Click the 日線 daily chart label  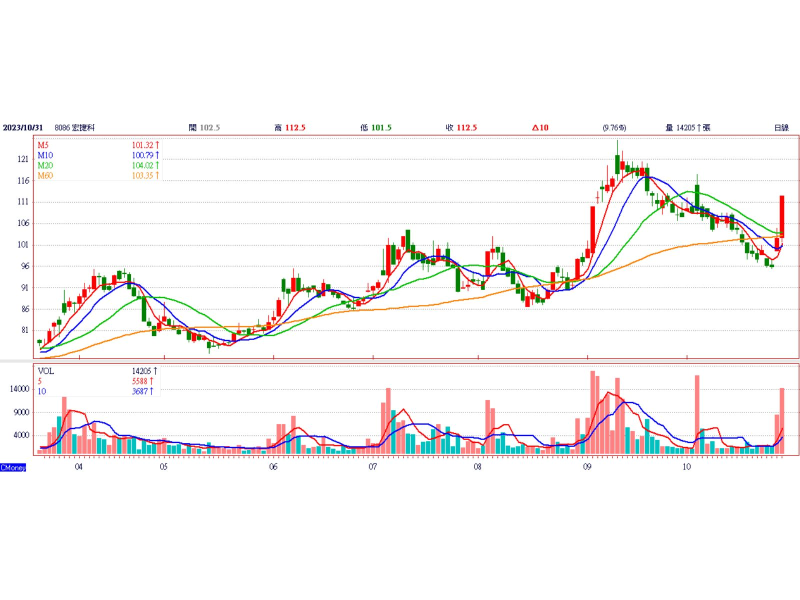[781, 128]
